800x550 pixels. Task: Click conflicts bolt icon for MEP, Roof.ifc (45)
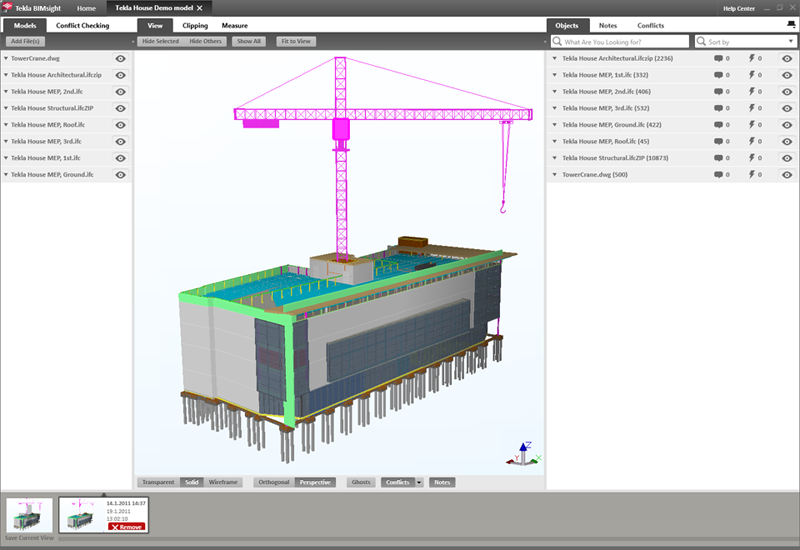[x=752, y=141]
